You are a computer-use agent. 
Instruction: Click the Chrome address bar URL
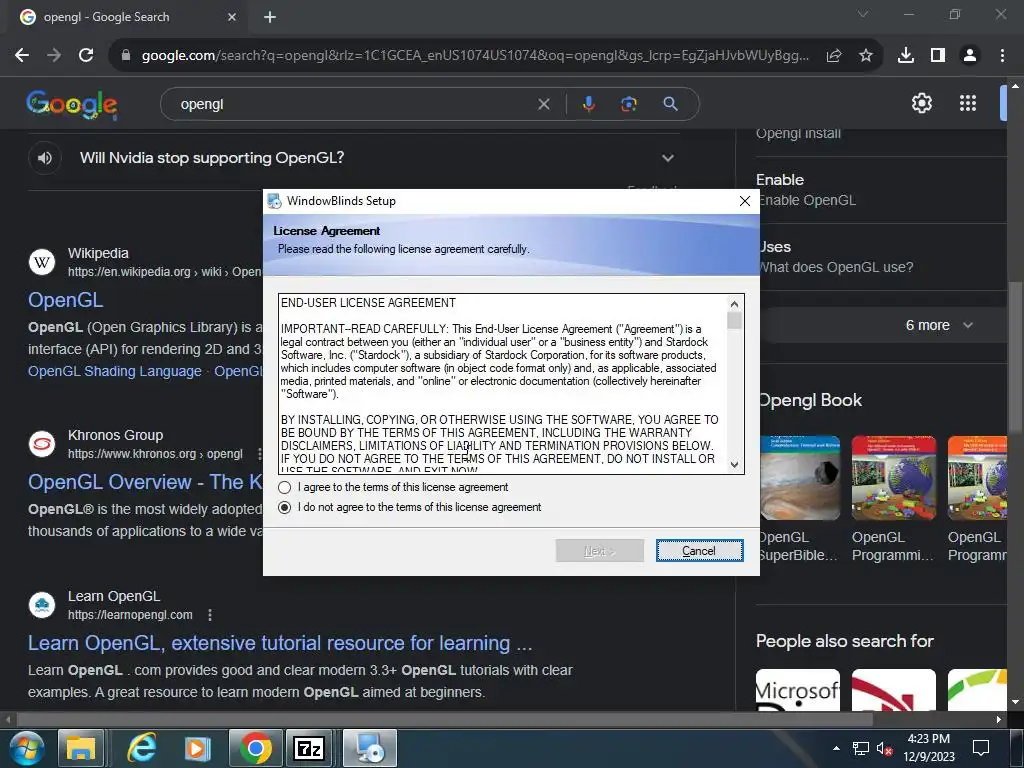click(x=475, y=56)
